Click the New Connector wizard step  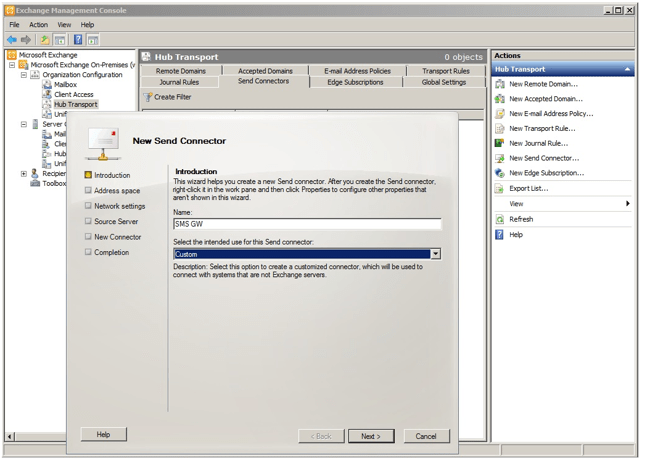click(118, 237)
